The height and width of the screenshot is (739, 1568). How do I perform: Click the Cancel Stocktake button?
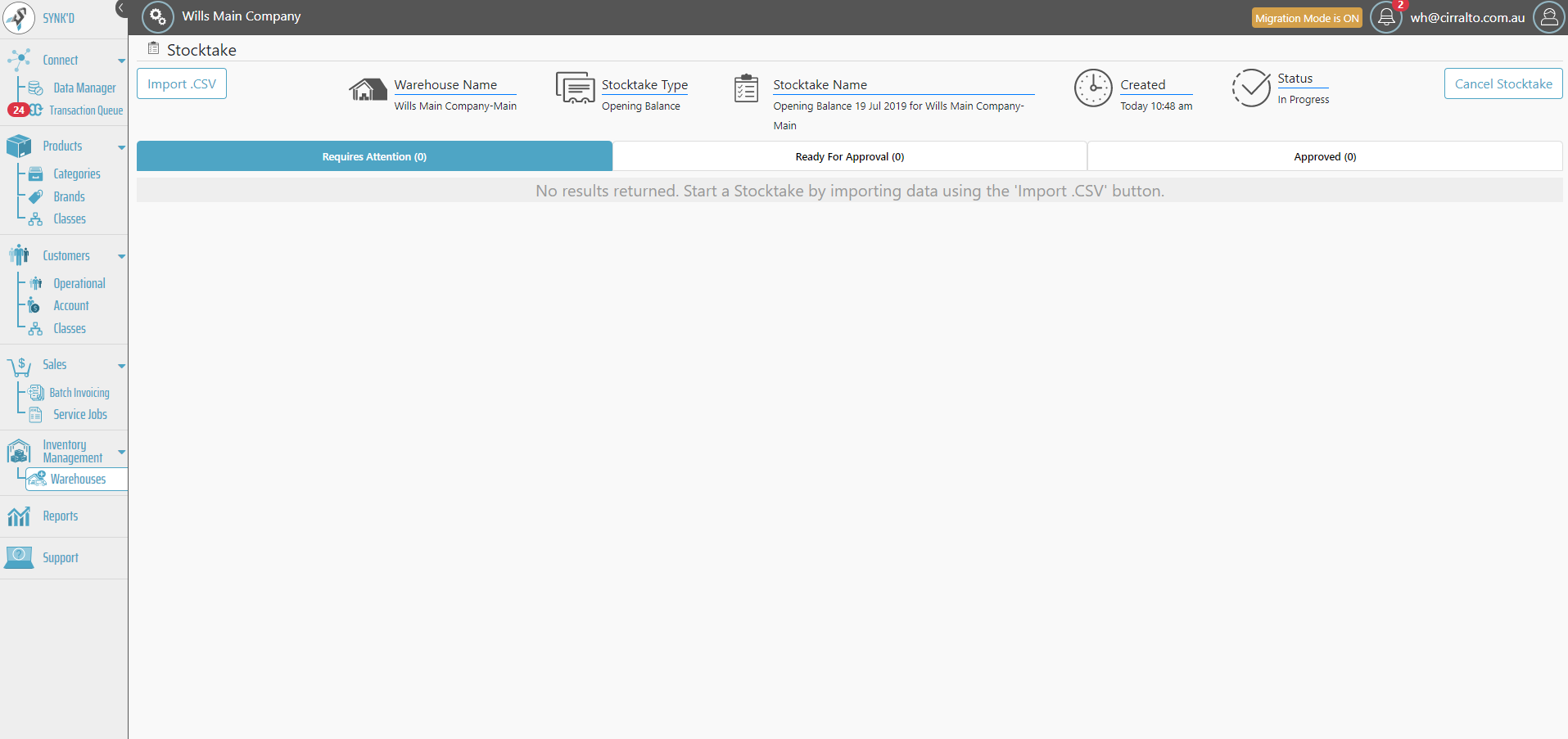coord(1503,83)
